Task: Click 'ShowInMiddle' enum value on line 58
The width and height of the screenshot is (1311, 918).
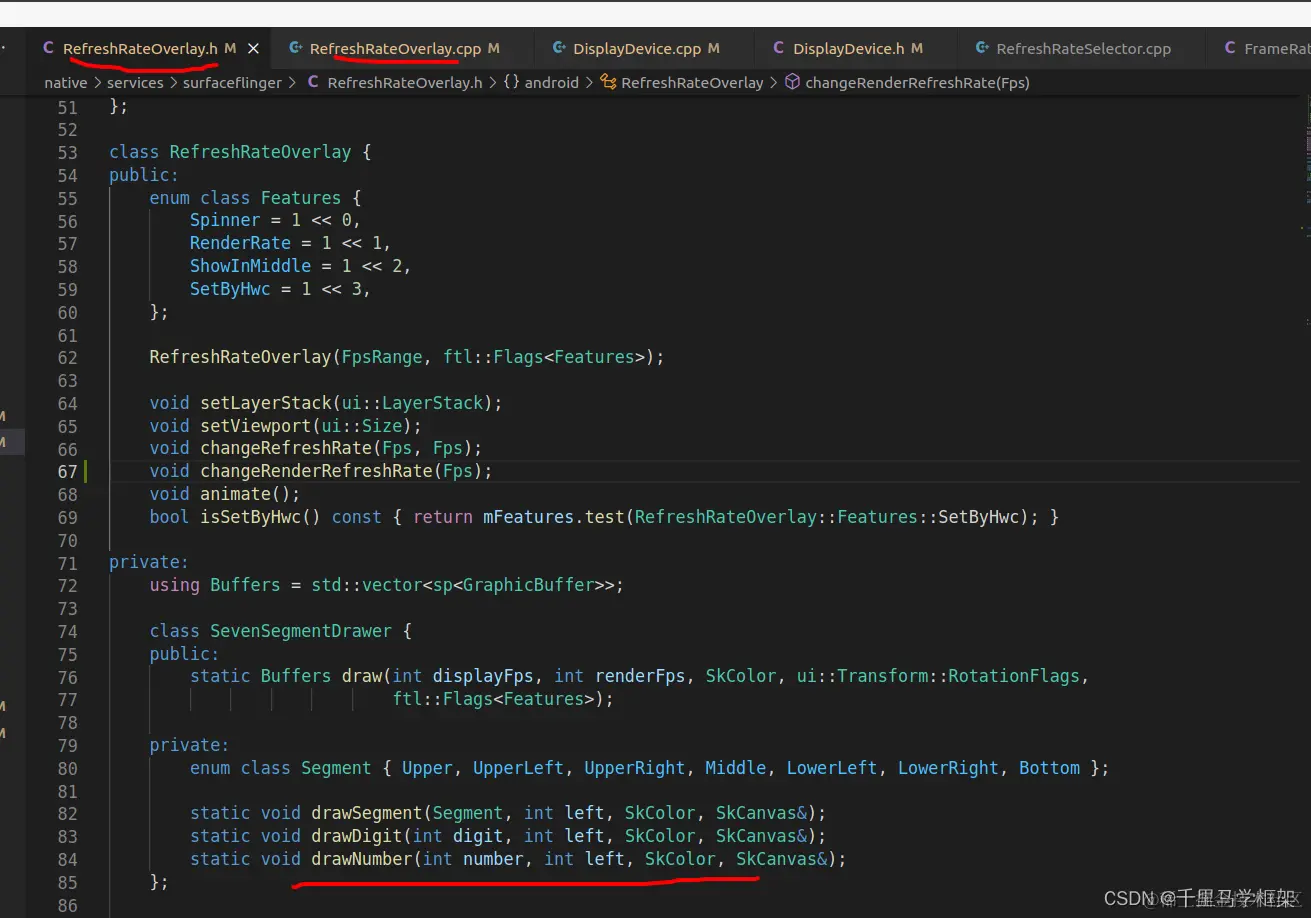Action: pos(251,266)
